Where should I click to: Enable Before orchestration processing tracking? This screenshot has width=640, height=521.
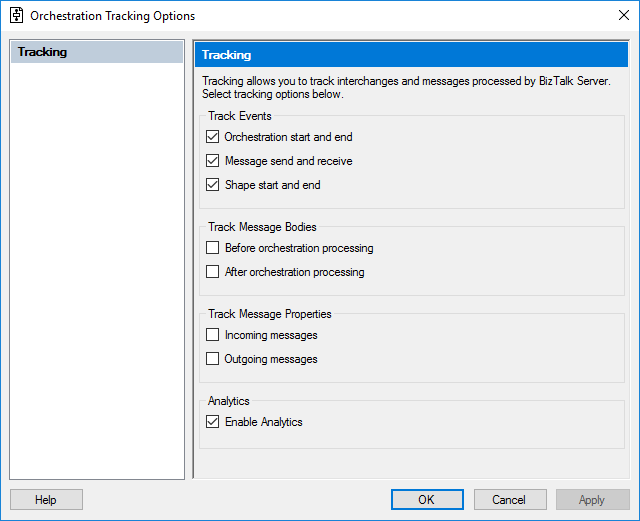click(212, 248)
